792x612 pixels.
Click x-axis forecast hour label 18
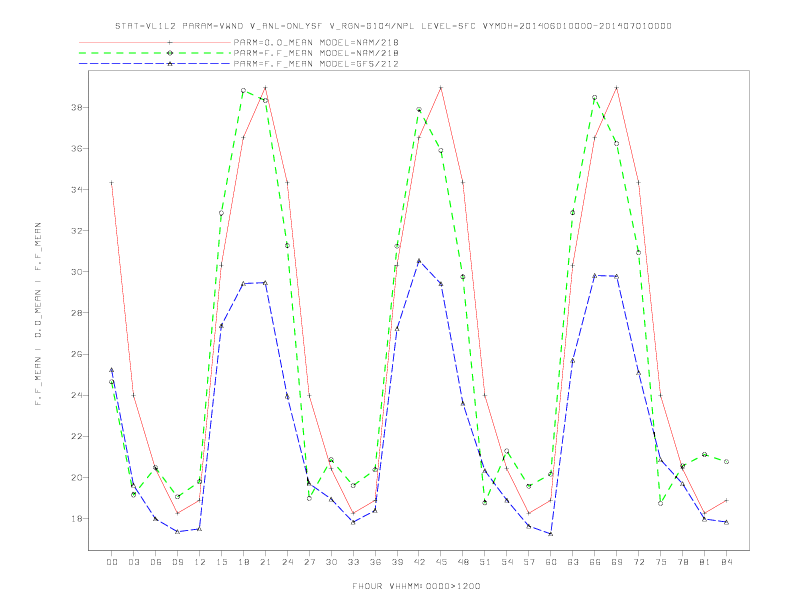pyautogui.click(x=243, y=562)
